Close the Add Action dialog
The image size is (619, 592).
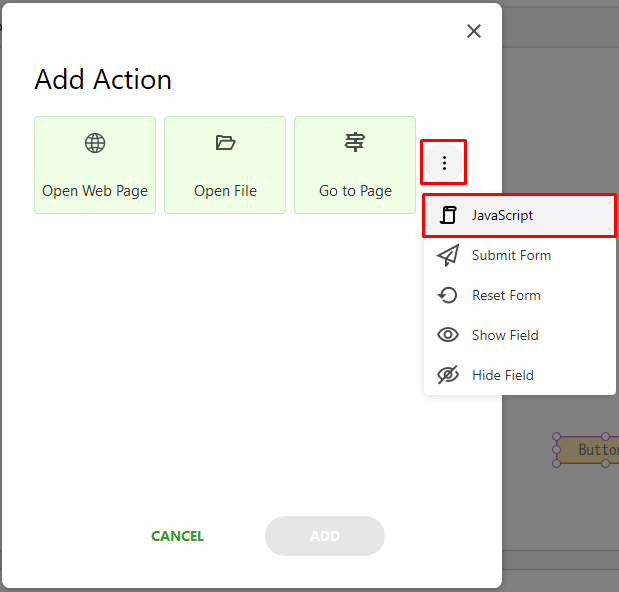pyautogui.click(x=474, y=31)
